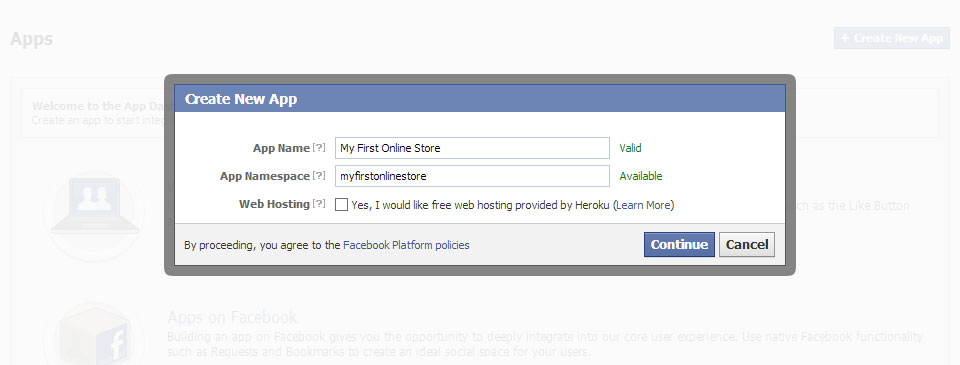Enable the free Heroku web hosting checkbox
The height and width of the screenshot is (365, 960).
click(x=342, y=205)
